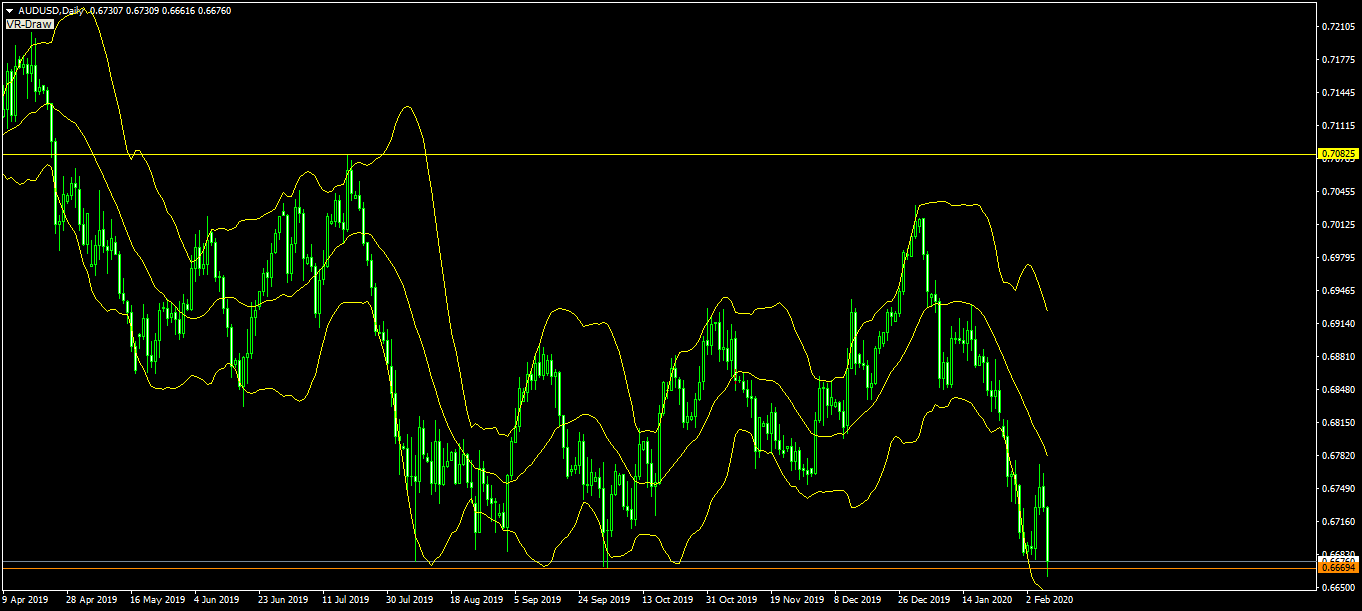This screenshot has height=611, width=1362.
Task: Click the 0.71445 price scale value
Action: [1338, 92]
